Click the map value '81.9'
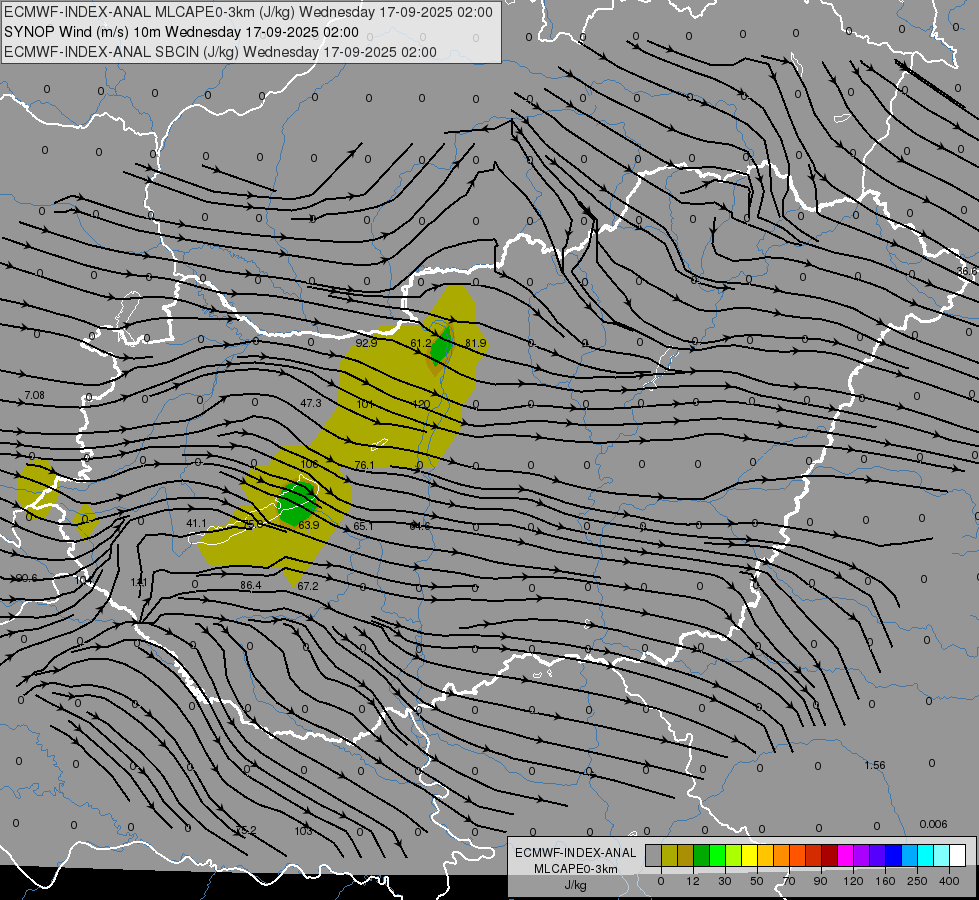Viewport: 979px width, 900px height. tap(475, 343)
